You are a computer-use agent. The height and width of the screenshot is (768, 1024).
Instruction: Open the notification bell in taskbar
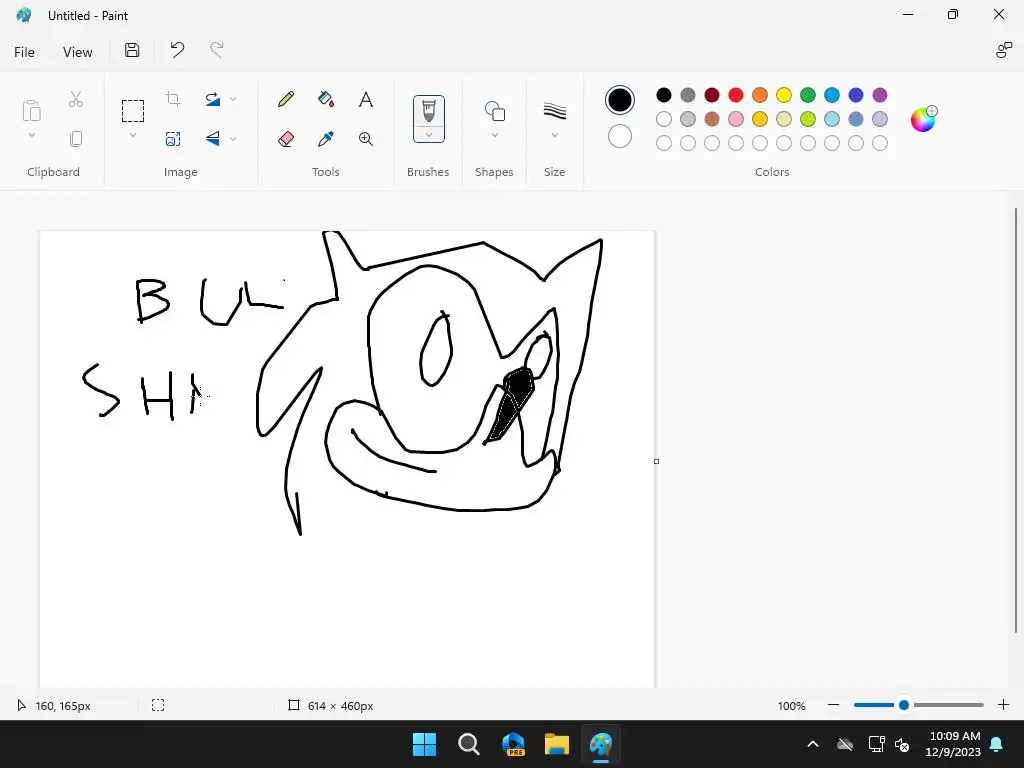997,744
